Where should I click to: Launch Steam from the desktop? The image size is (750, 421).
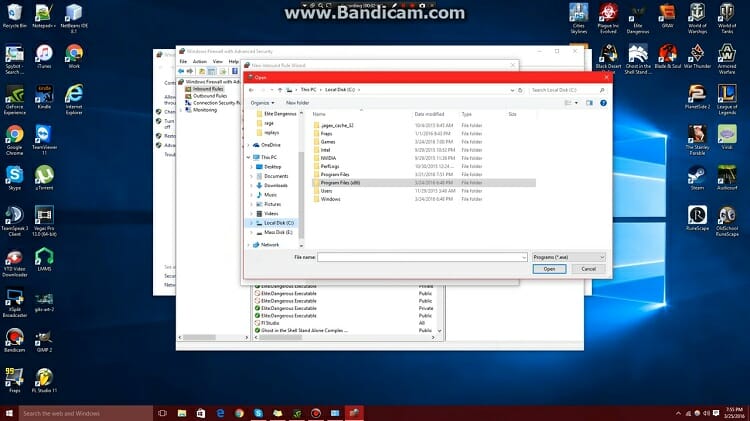pyautogui.click(x=697, y=178)
